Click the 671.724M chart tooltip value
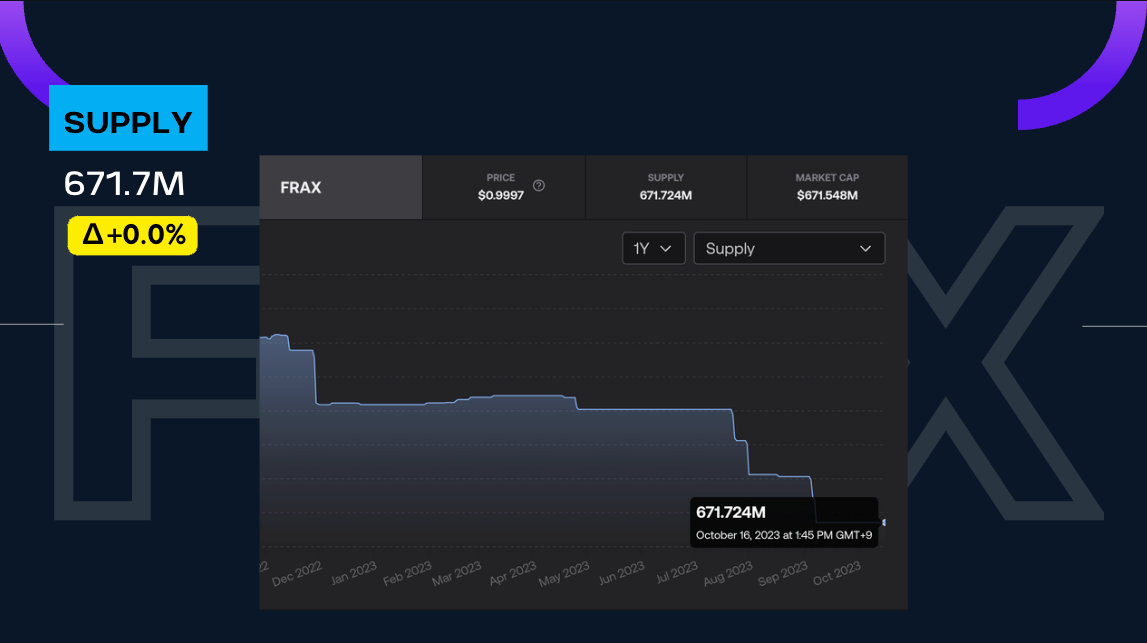This screenshot has width=1147, height=643. point(731,513)
